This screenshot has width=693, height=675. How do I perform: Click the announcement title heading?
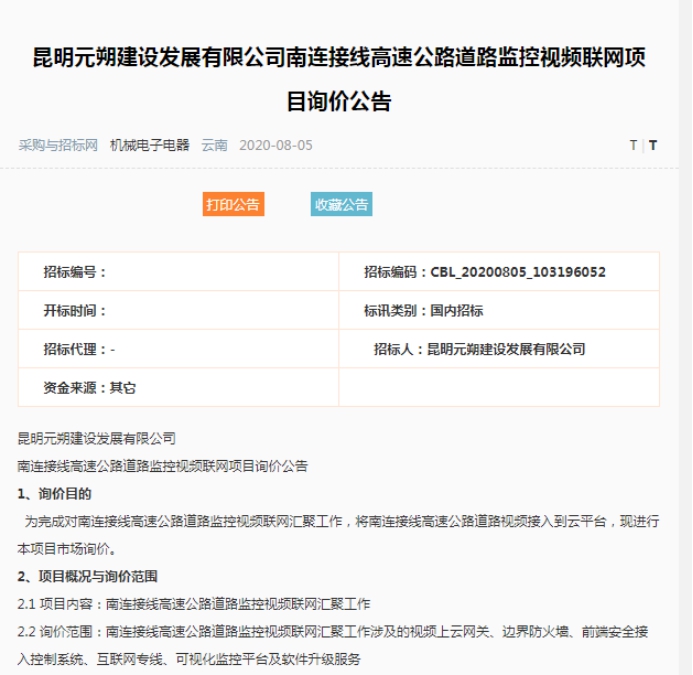coord(339,79)
